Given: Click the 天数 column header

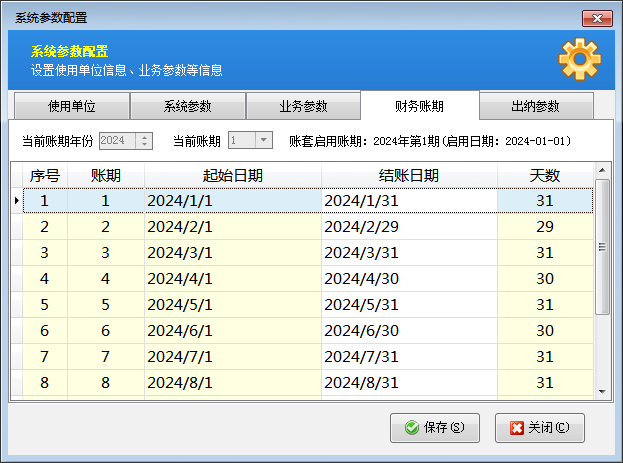Looking at the screenshot, I should coord(545,176).
